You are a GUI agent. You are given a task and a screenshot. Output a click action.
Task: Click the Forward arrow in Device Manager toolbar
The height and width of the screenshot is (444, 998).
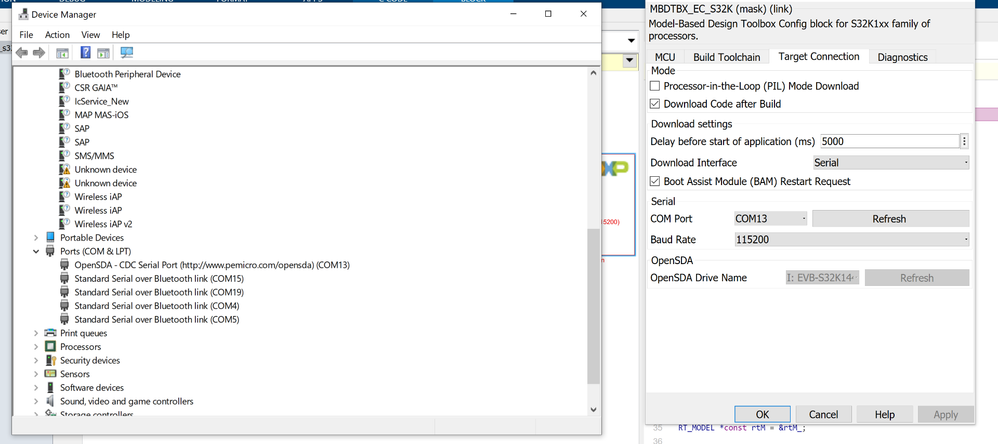pos(38,52)
